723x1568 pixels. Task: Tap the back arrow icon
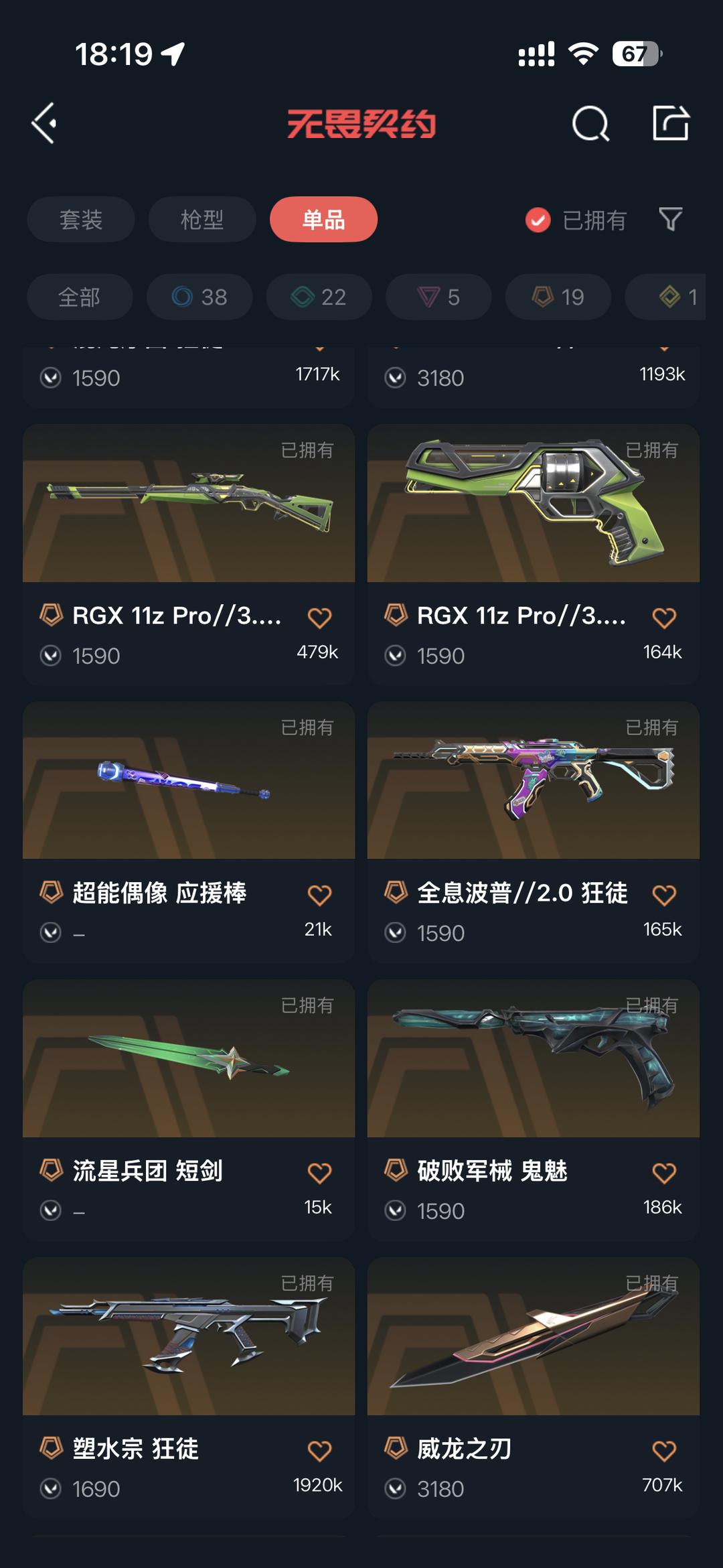click(x=45, y=123)
